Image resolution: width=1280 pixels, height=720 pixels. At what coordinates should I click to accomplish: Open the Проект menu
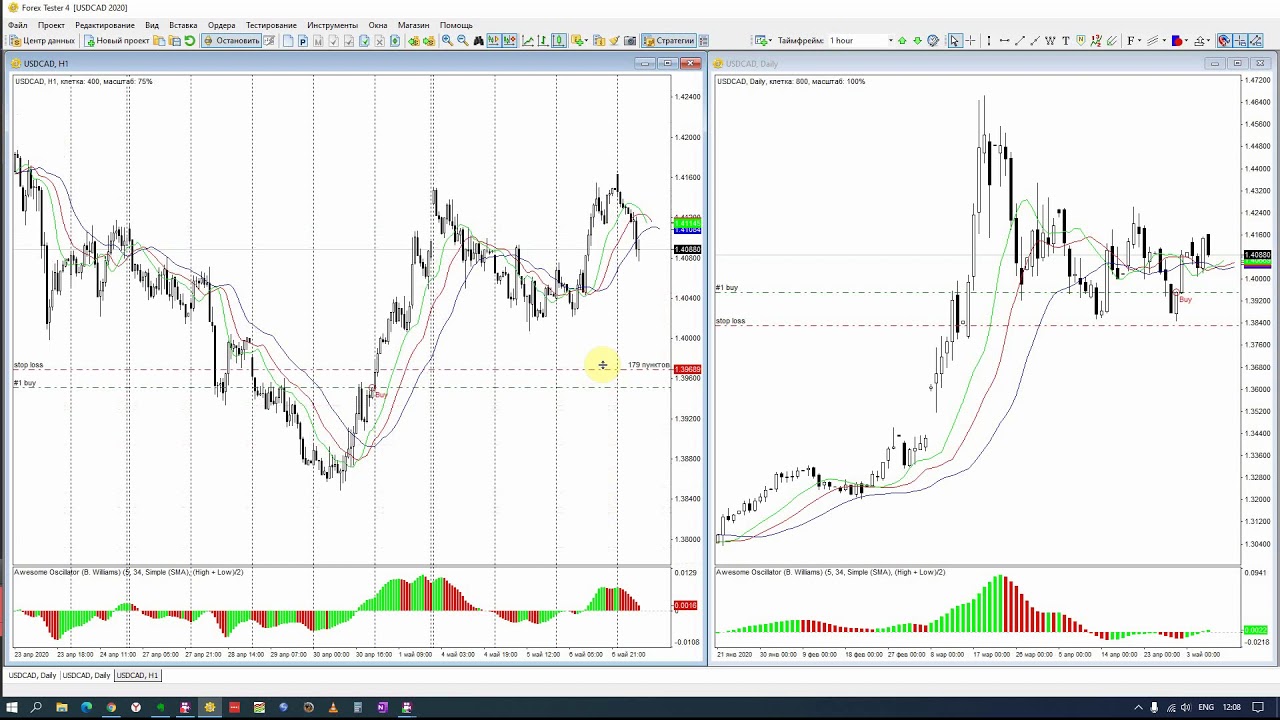(x=51, y=25)
